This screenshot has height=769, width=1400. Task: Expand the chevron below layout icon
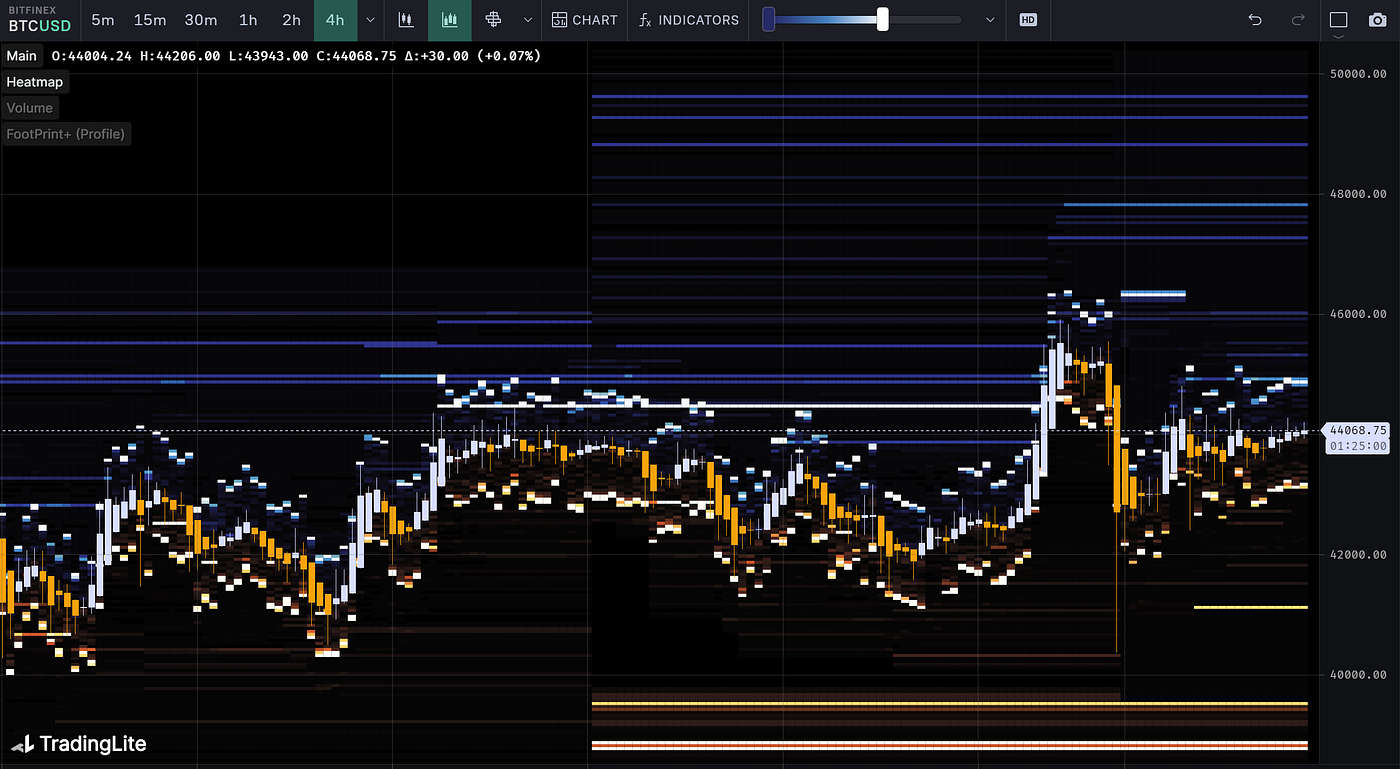pyautogui.click(x=1338, y=38)
